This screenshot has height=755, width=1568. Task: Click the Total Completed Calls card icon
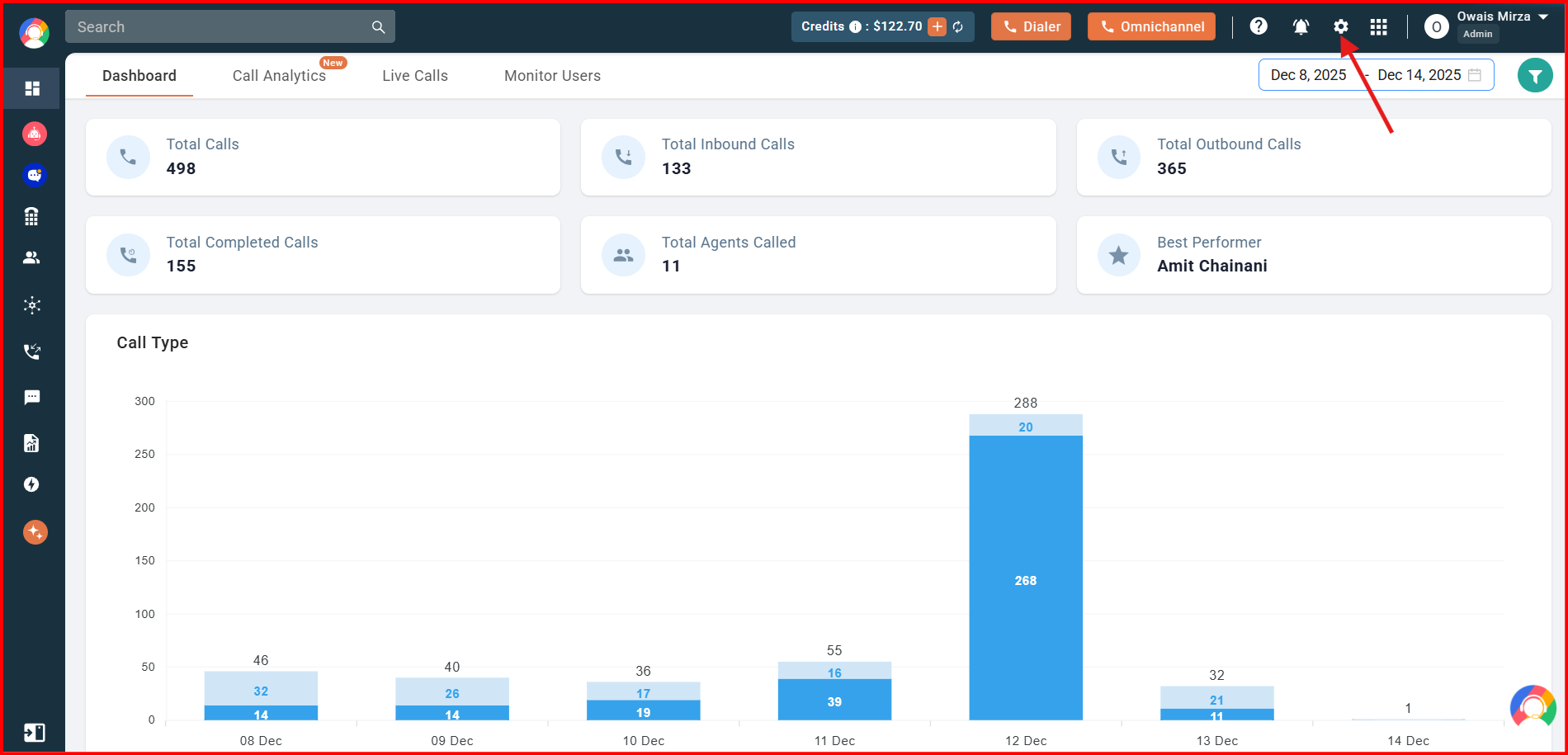click(128, 255)
